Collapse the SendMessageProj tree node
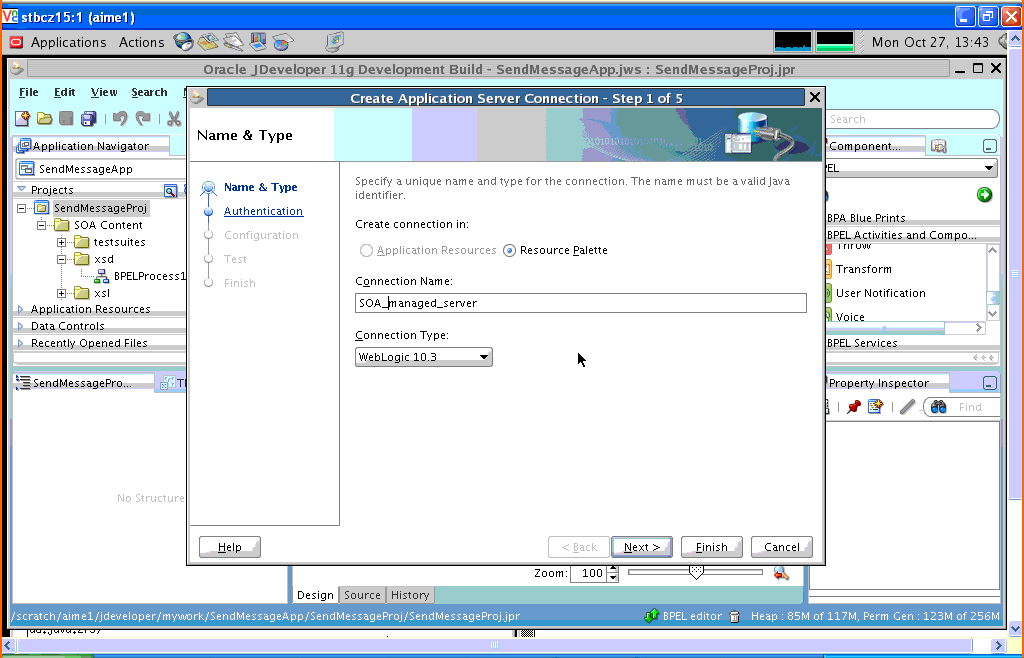The image size is (1024, 658). pos(22,208)
